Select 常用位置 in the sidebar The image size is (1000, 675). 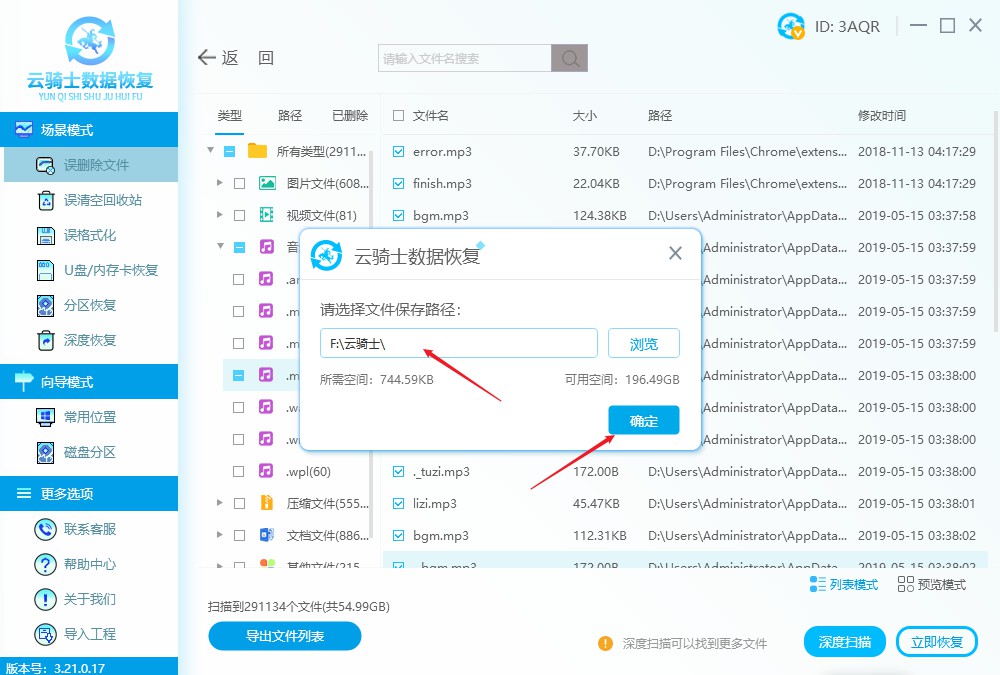pyautogui.click(x=44, y=416)
